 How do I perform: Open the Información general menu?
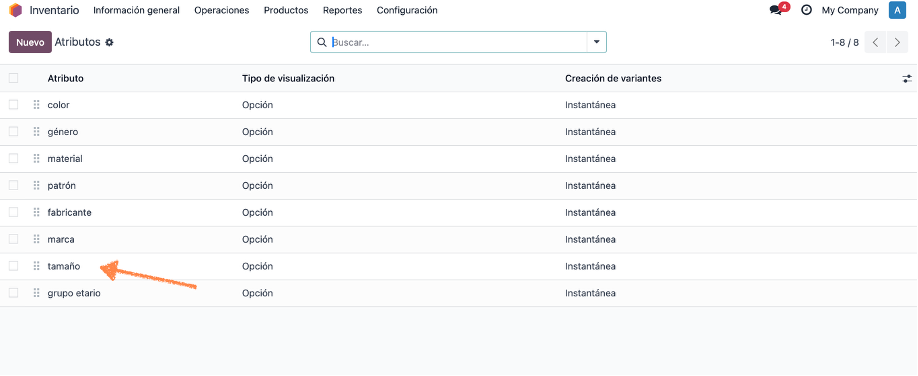(136, 10)
